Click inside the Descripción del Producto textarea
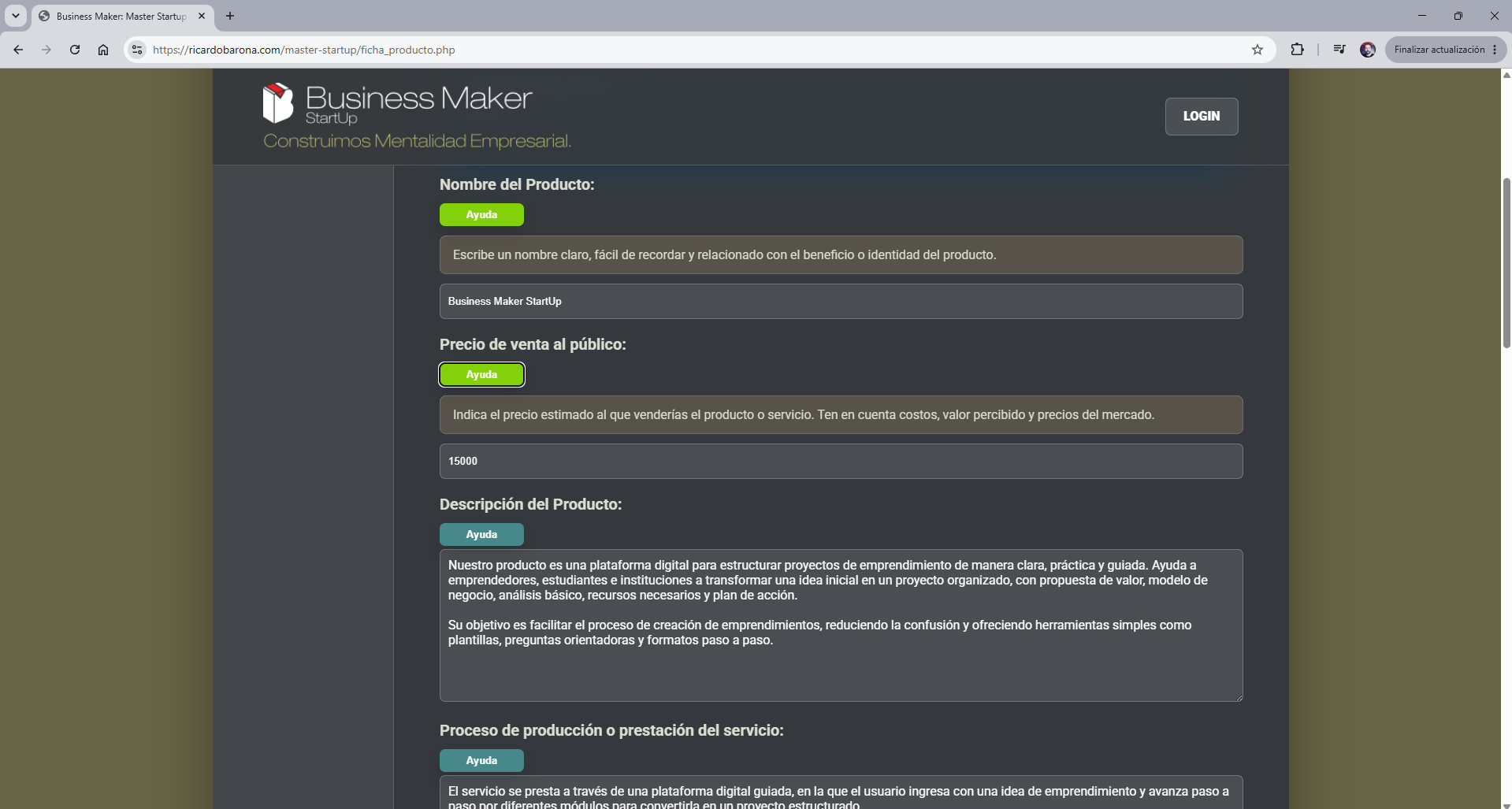Screen dimensions: 1512x809 tap(841, 625)
